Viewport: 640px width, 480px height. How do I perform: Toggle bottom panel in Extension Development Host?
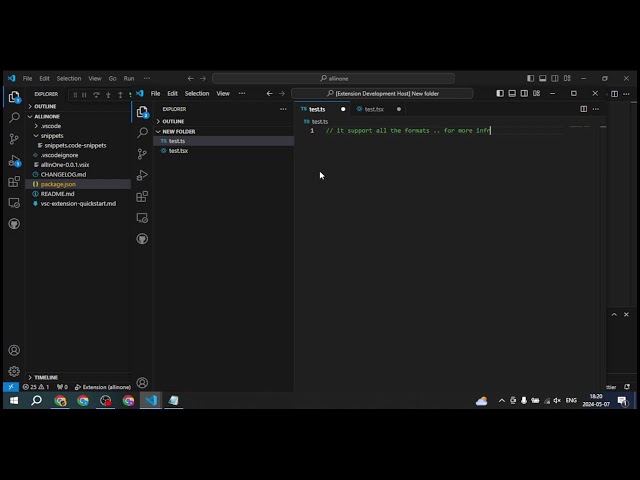point(512,93)
